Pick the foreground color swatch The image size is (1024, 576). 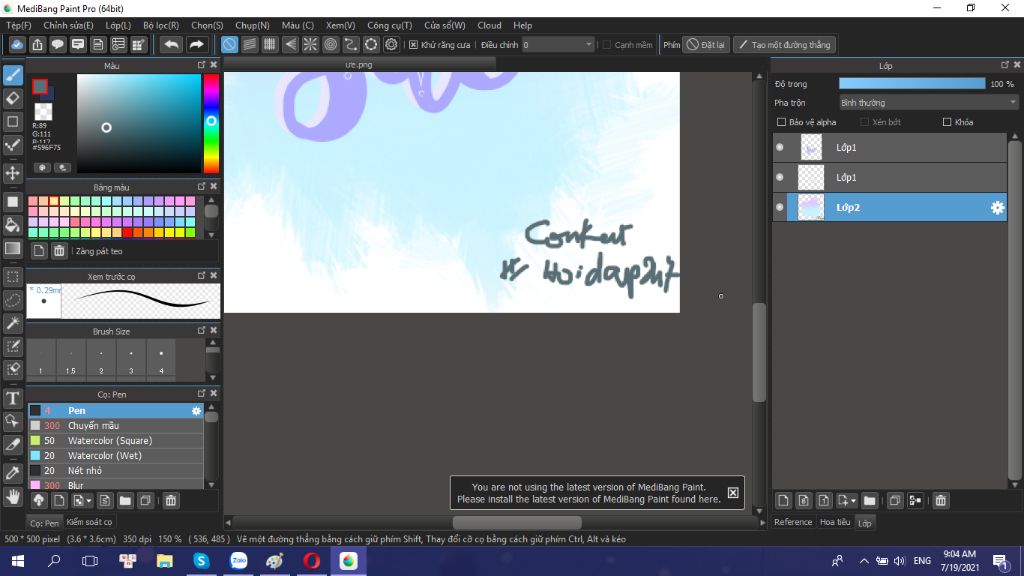coord(40,86)
